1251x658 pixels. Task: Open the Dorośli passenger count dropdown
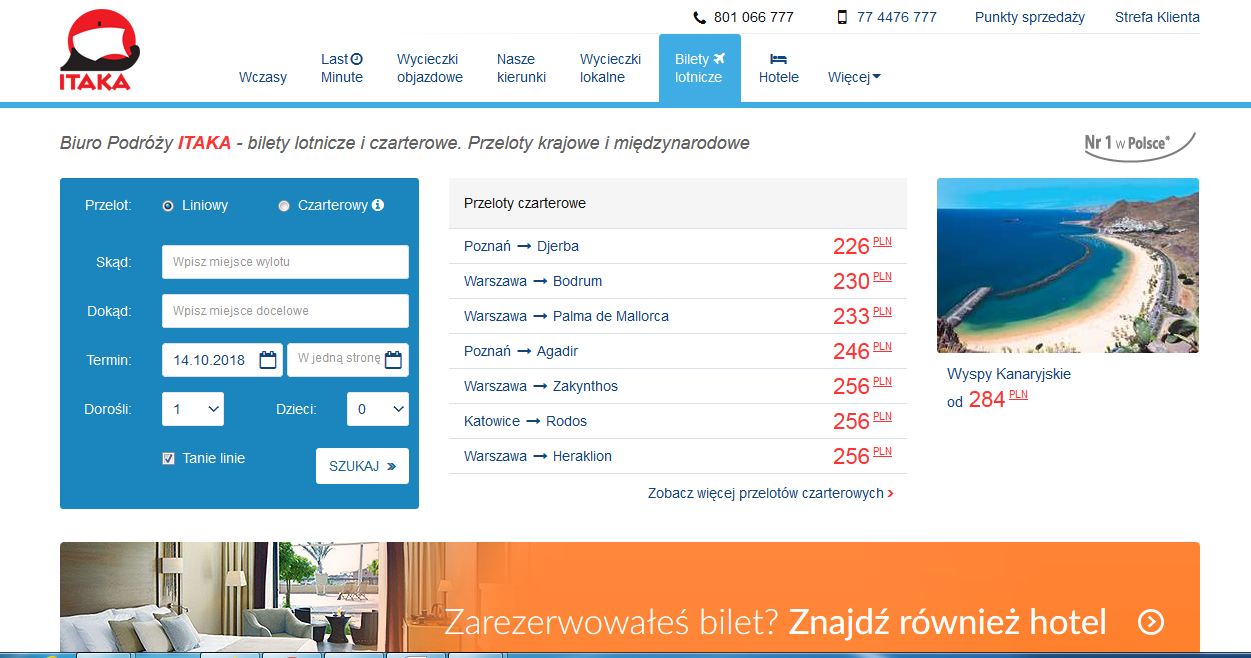point(193,409)
